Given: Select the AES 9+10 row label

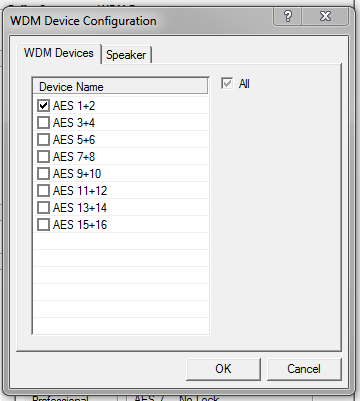Looking at the screenshot, I should point(77,174).
